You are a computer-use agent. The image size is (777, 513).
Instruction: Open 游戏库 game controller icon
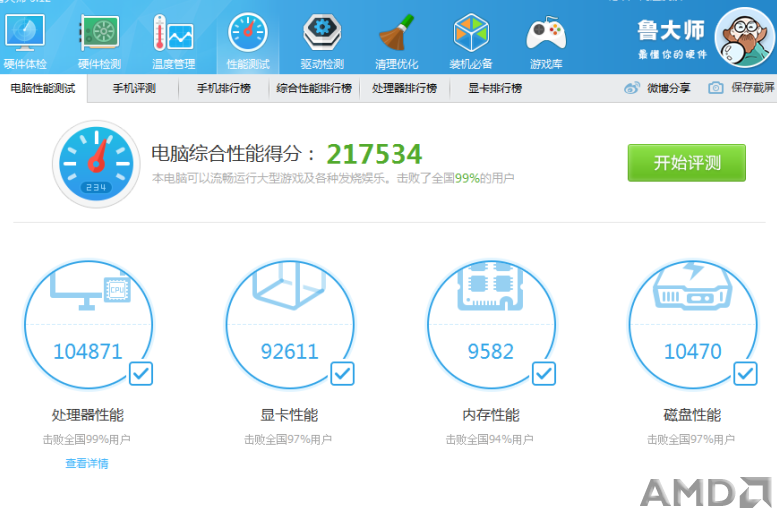coord(546,33)
